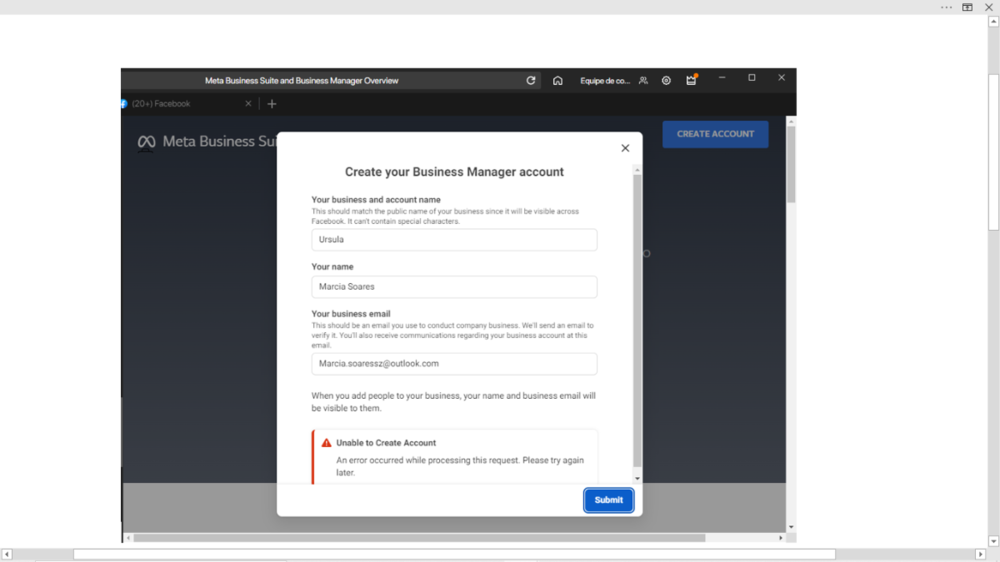Click the outer window layout icon

pos(967,7)
